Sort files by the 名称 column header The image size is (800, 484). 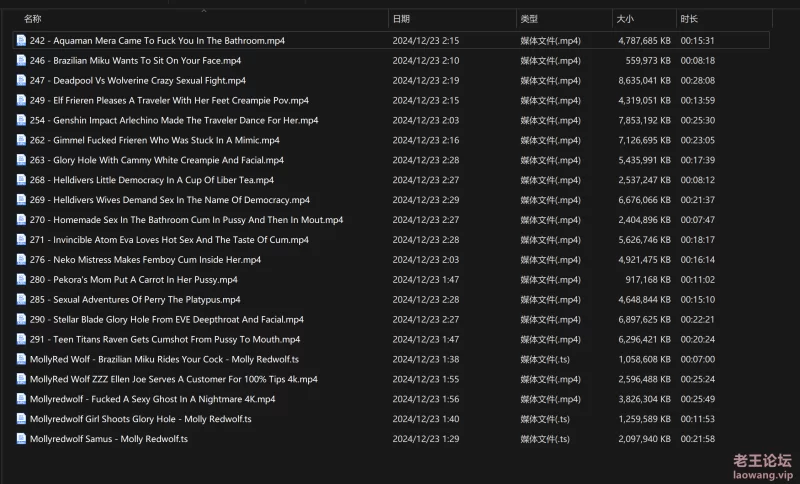33,19
